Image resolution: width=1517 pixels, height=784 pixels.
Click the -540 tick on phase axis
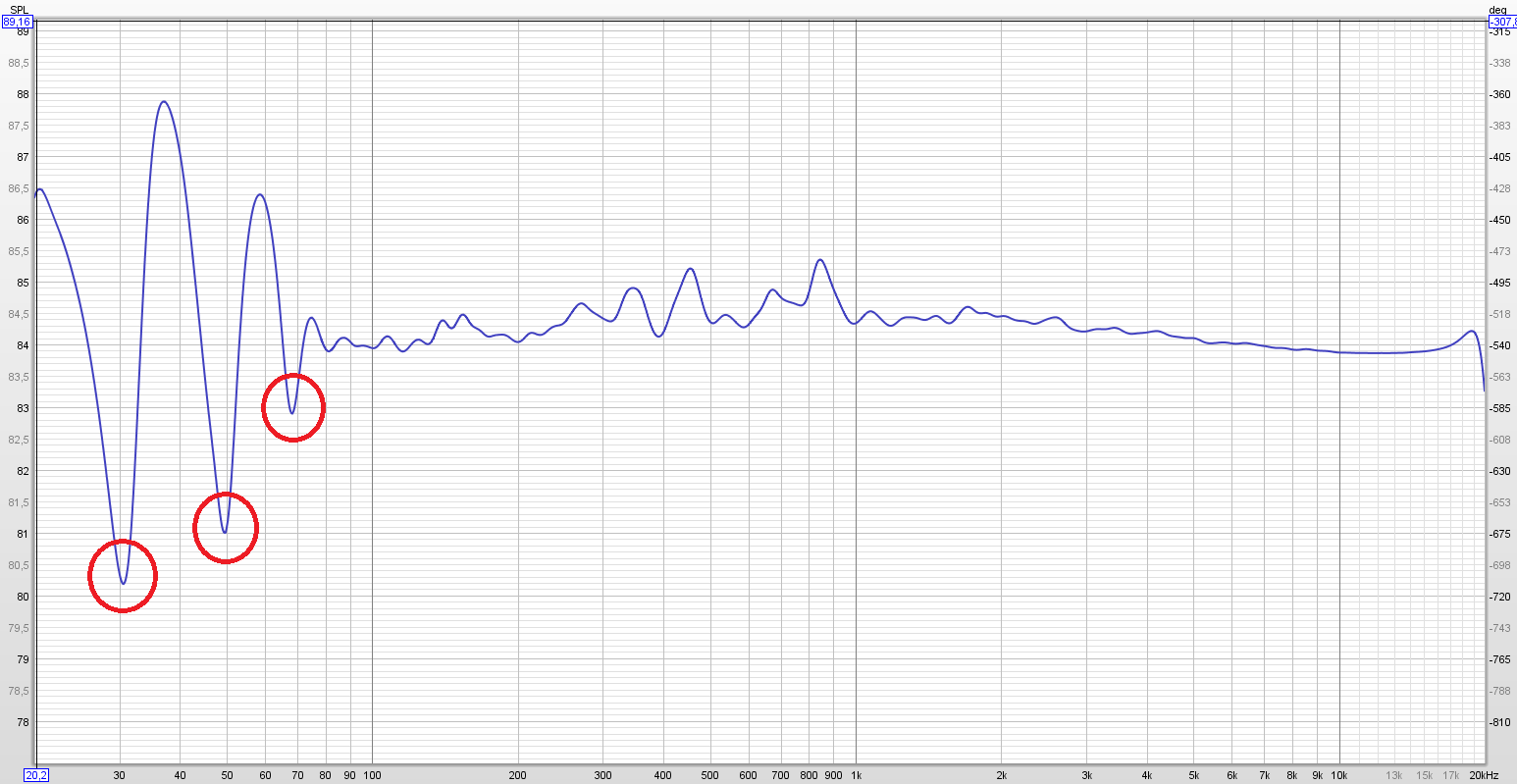click(x=1500, y=345)
